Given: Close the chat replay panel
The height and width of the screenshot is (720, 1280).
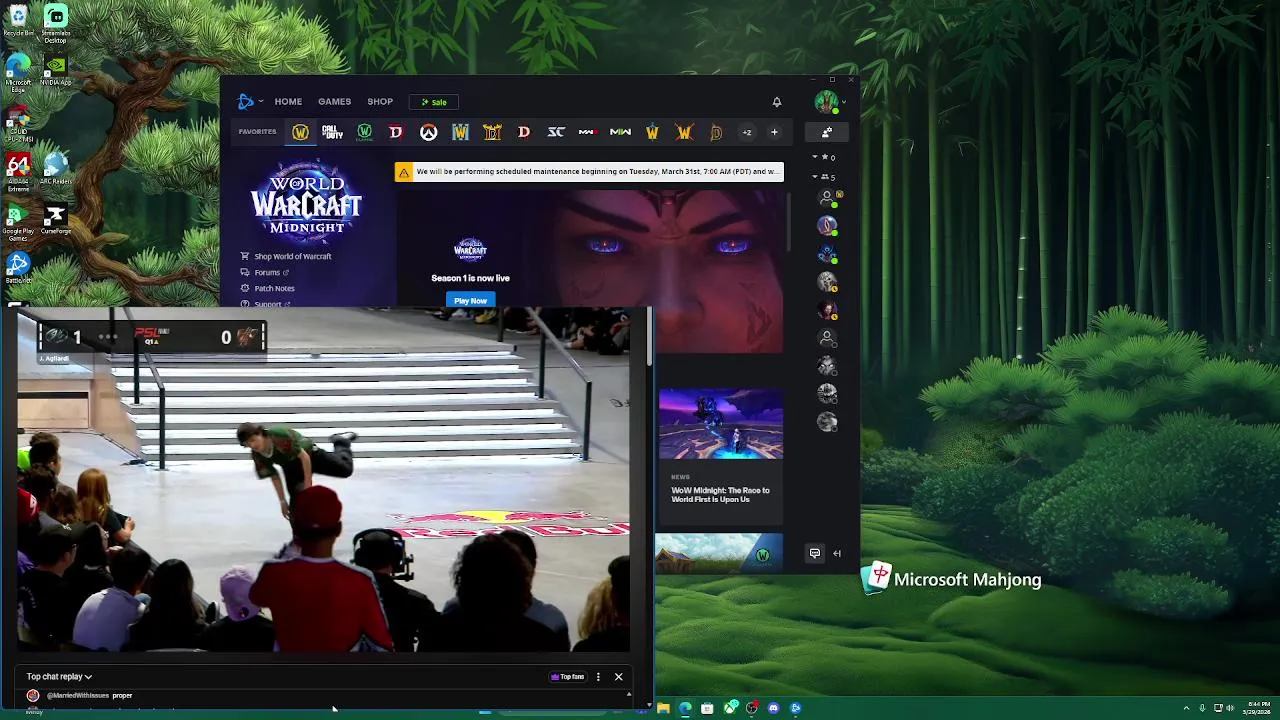Looking at the screenshot, I should [618, 677].
